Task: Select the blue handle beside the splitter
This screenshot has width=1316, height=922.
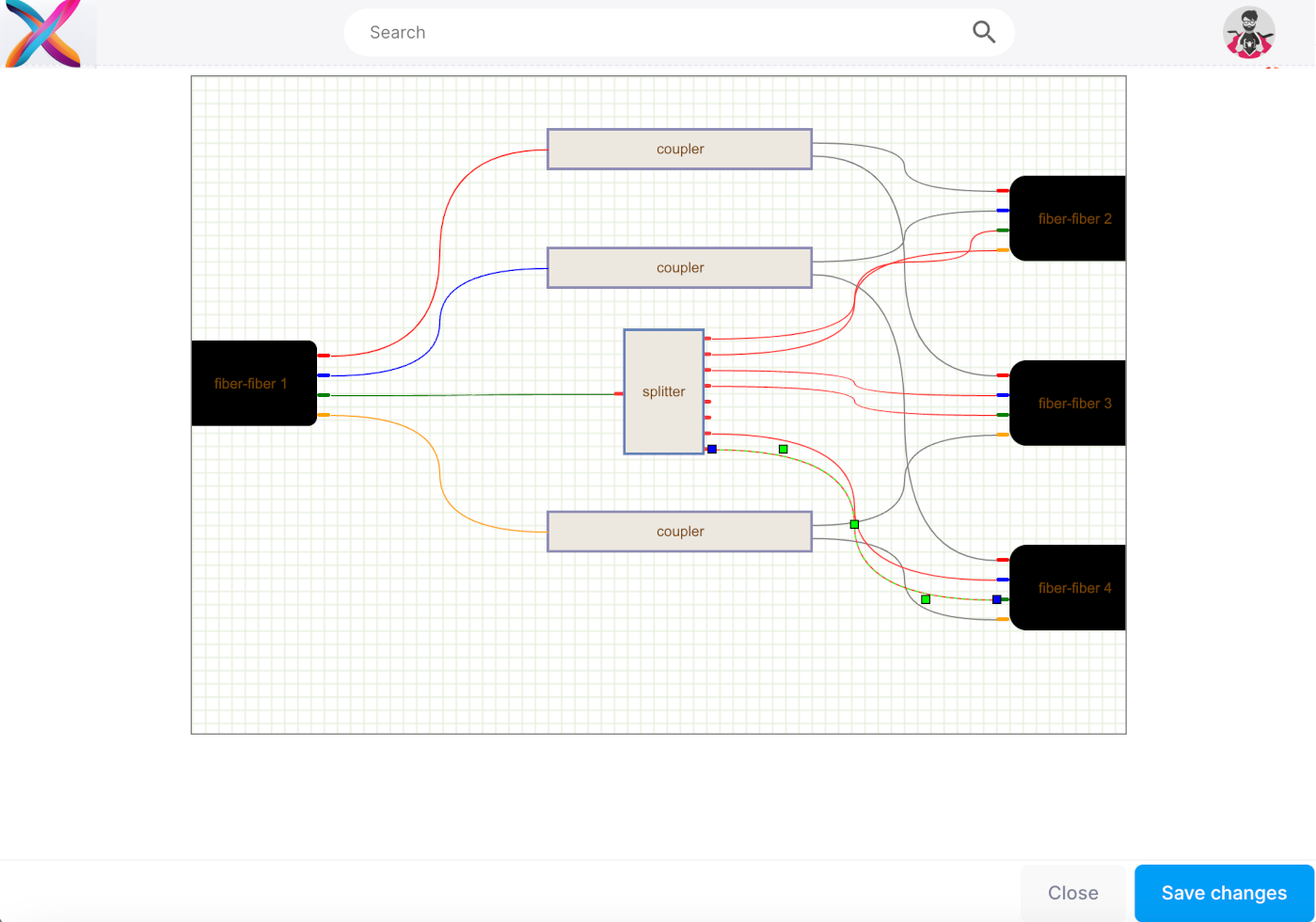Action: tap(712, 450)
